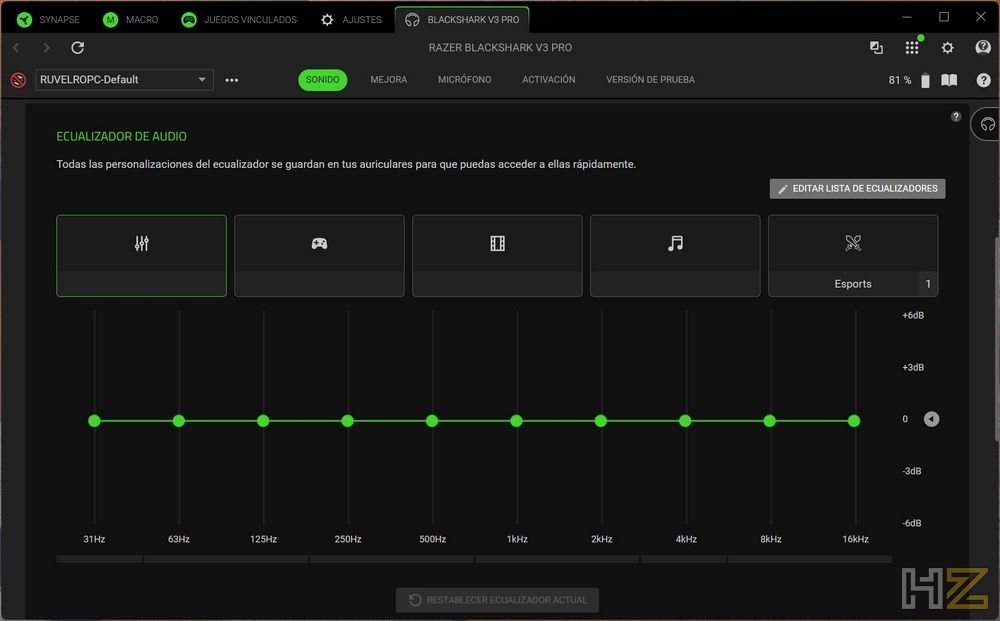Open the modules grid icon

(912, 48)
